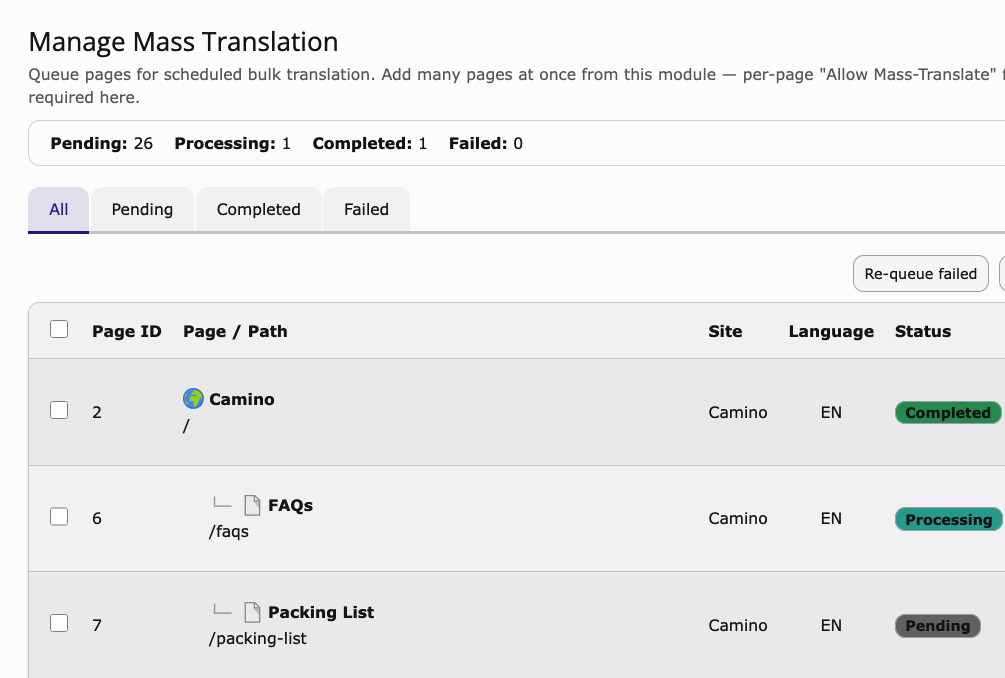Click the teal Processing status badge
This screenshot has width=1005, height=678.
(949, 520)
